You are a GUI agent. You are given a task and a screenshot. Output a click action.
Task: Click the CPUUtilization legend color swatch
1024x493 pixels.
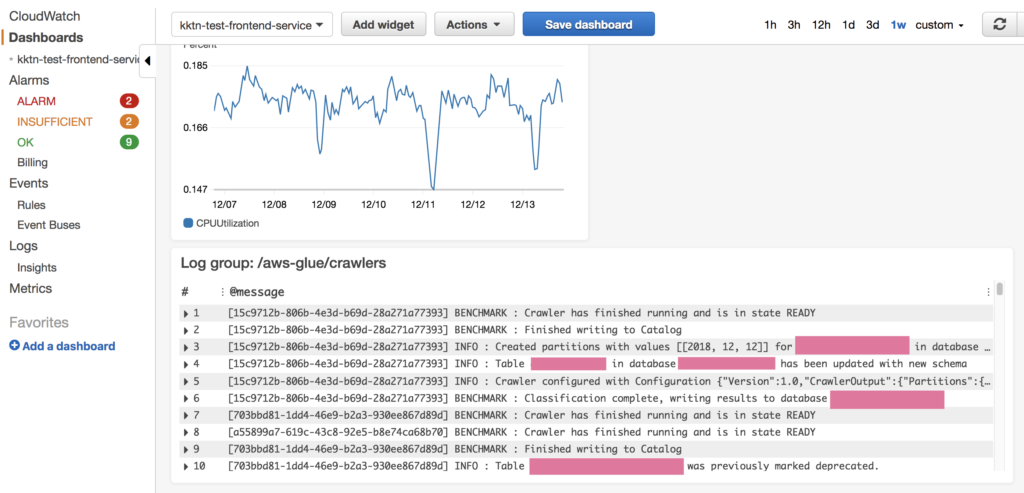(x=188, y=223)
